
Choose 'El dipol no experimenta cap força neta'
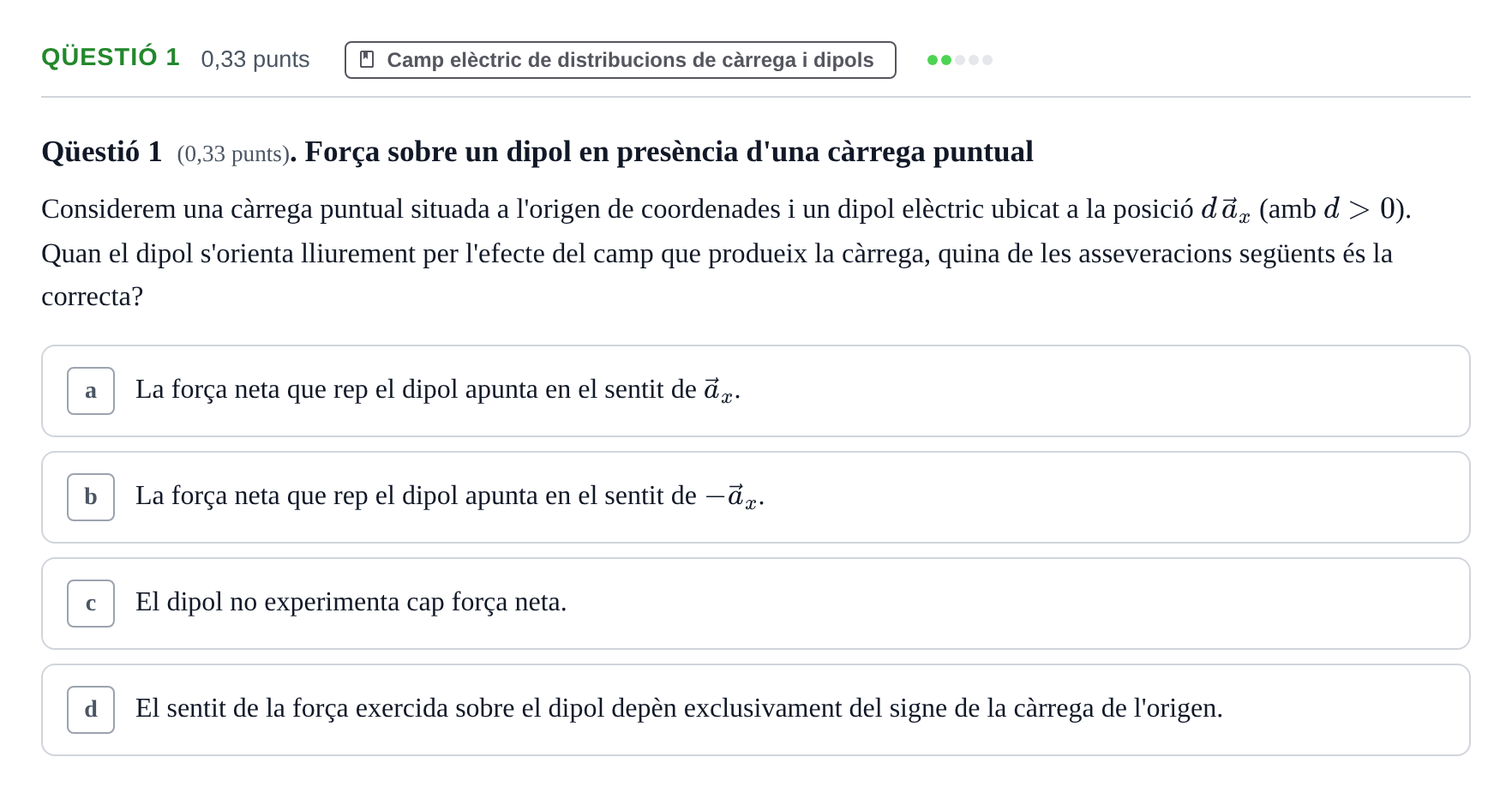[756, 604]
